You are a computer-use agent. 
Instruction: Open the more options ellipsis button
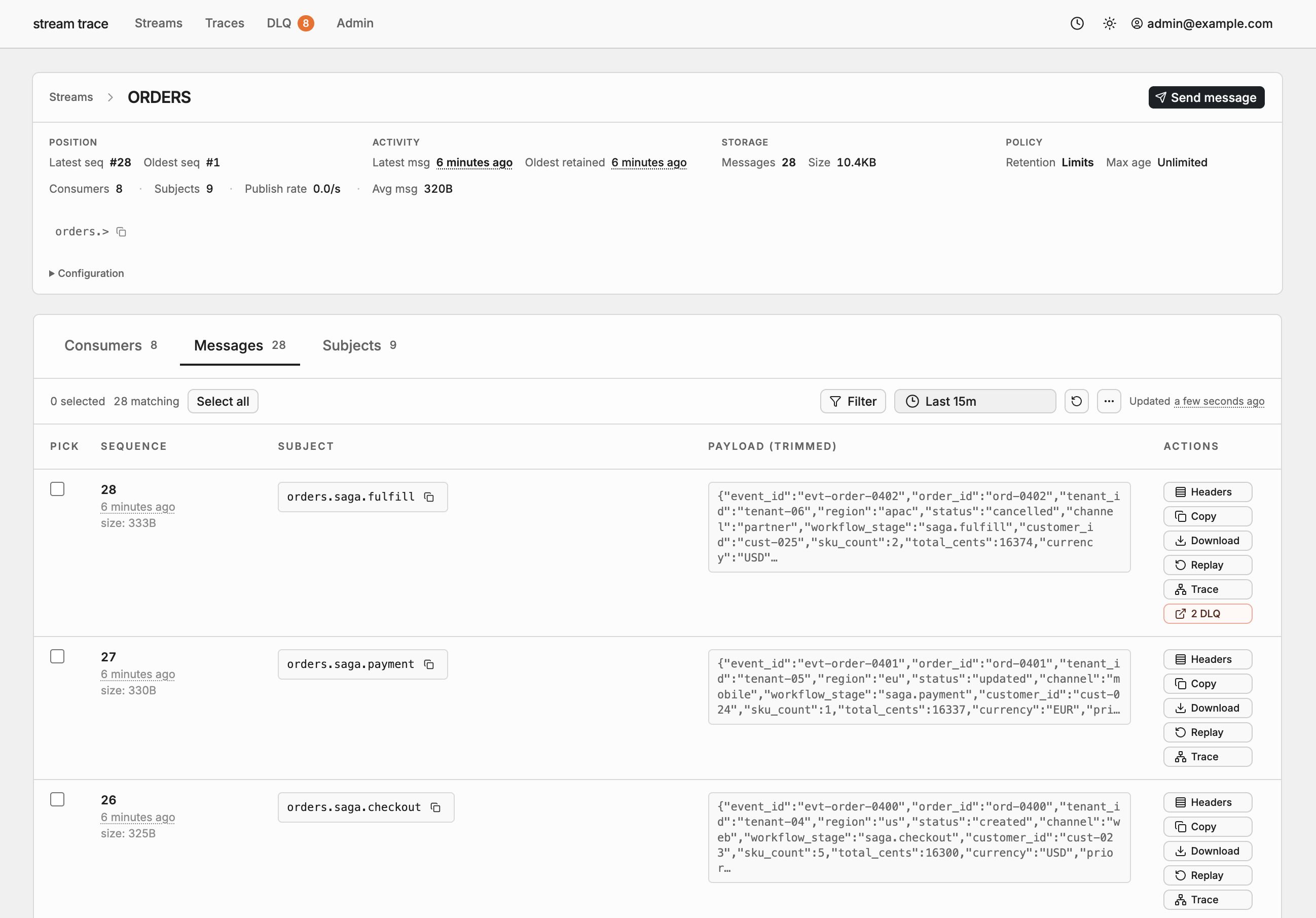[x=1109, y=401]
